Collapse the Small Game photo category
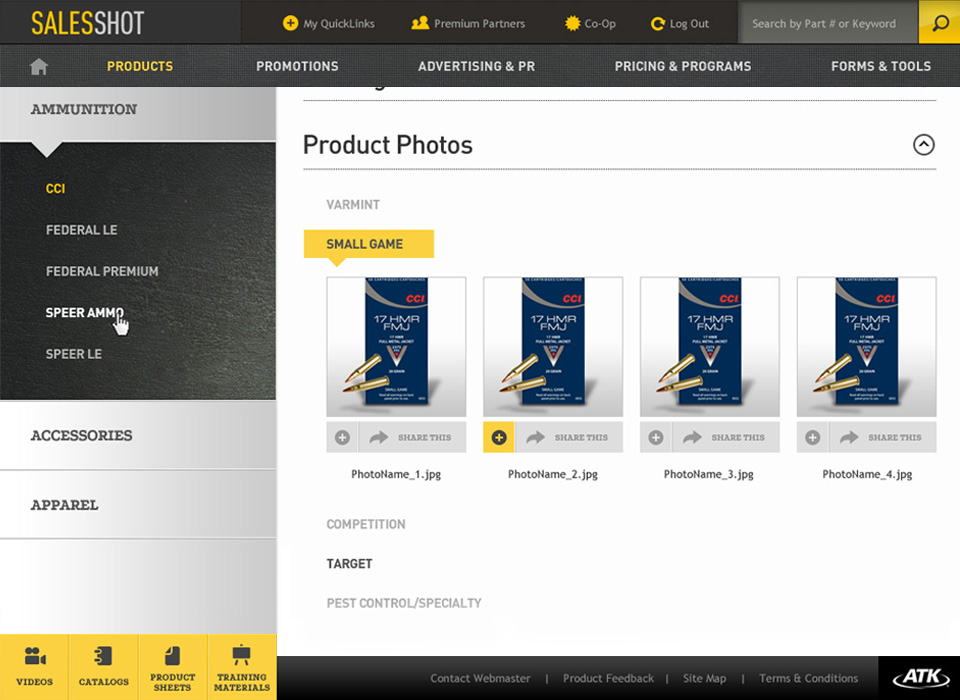 369,244
